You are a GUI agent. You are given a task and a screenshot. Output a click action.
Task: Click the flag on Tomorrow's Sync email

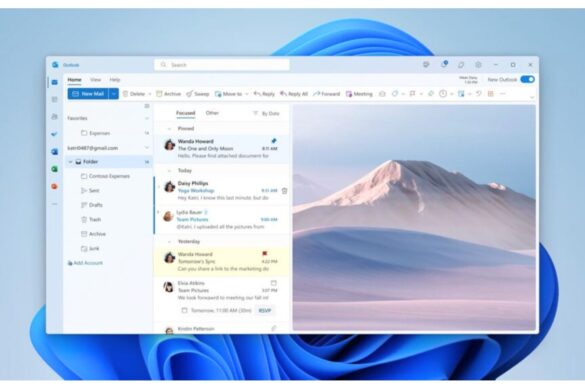point(265,253)
